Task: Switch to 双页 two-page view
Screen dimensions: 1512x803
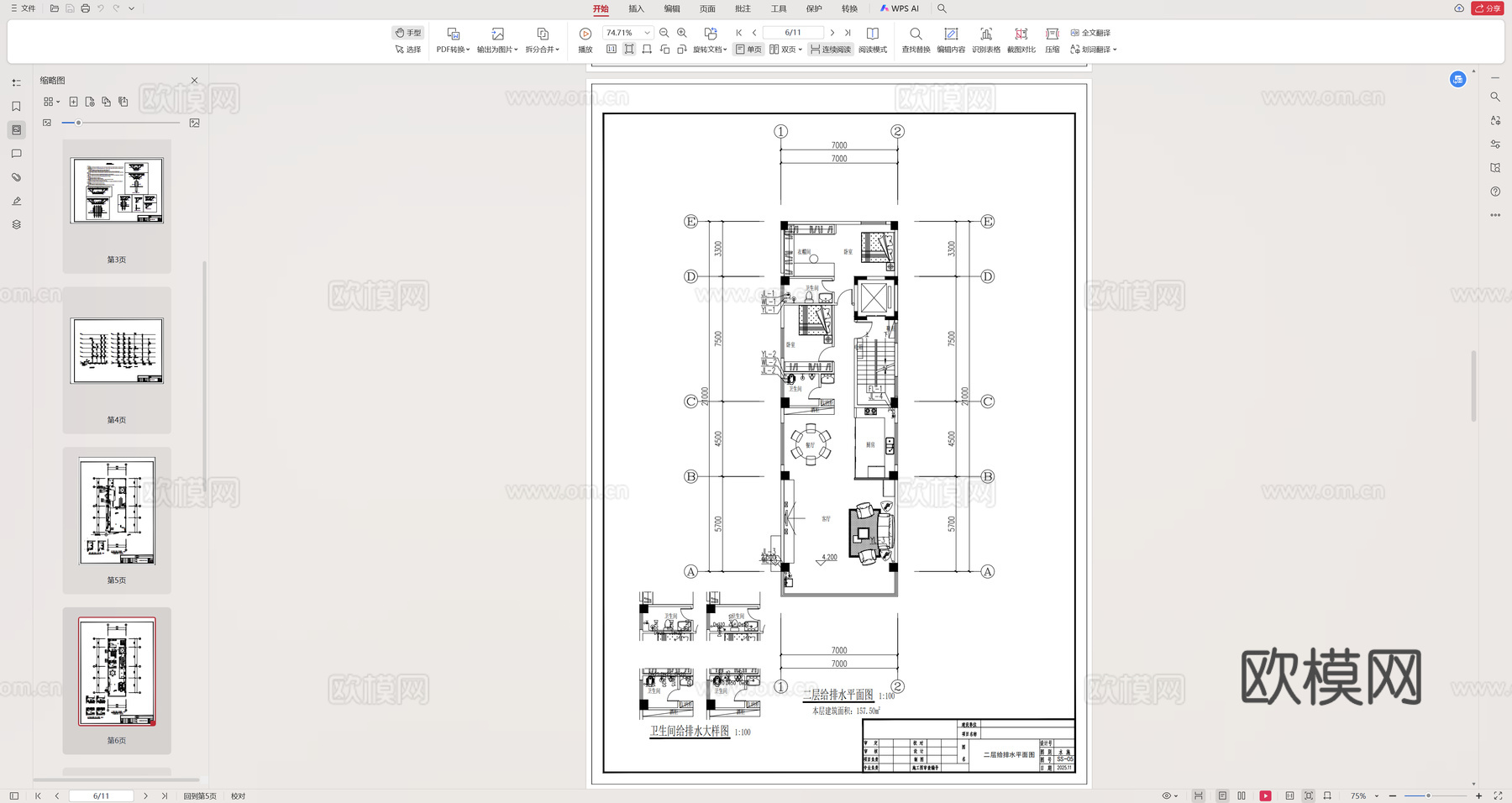Action: pyautogui.click(x=785, y=49)
